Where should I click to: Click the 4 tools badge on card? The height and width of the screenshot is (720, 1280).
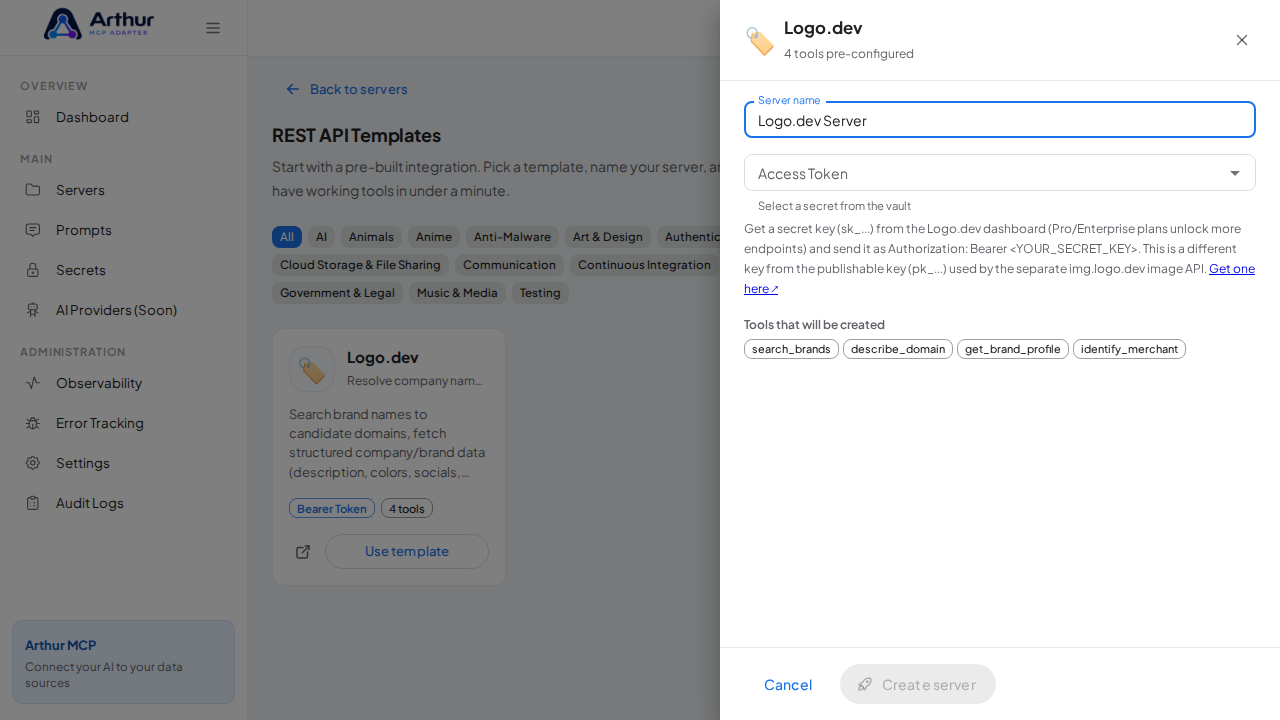407,508
